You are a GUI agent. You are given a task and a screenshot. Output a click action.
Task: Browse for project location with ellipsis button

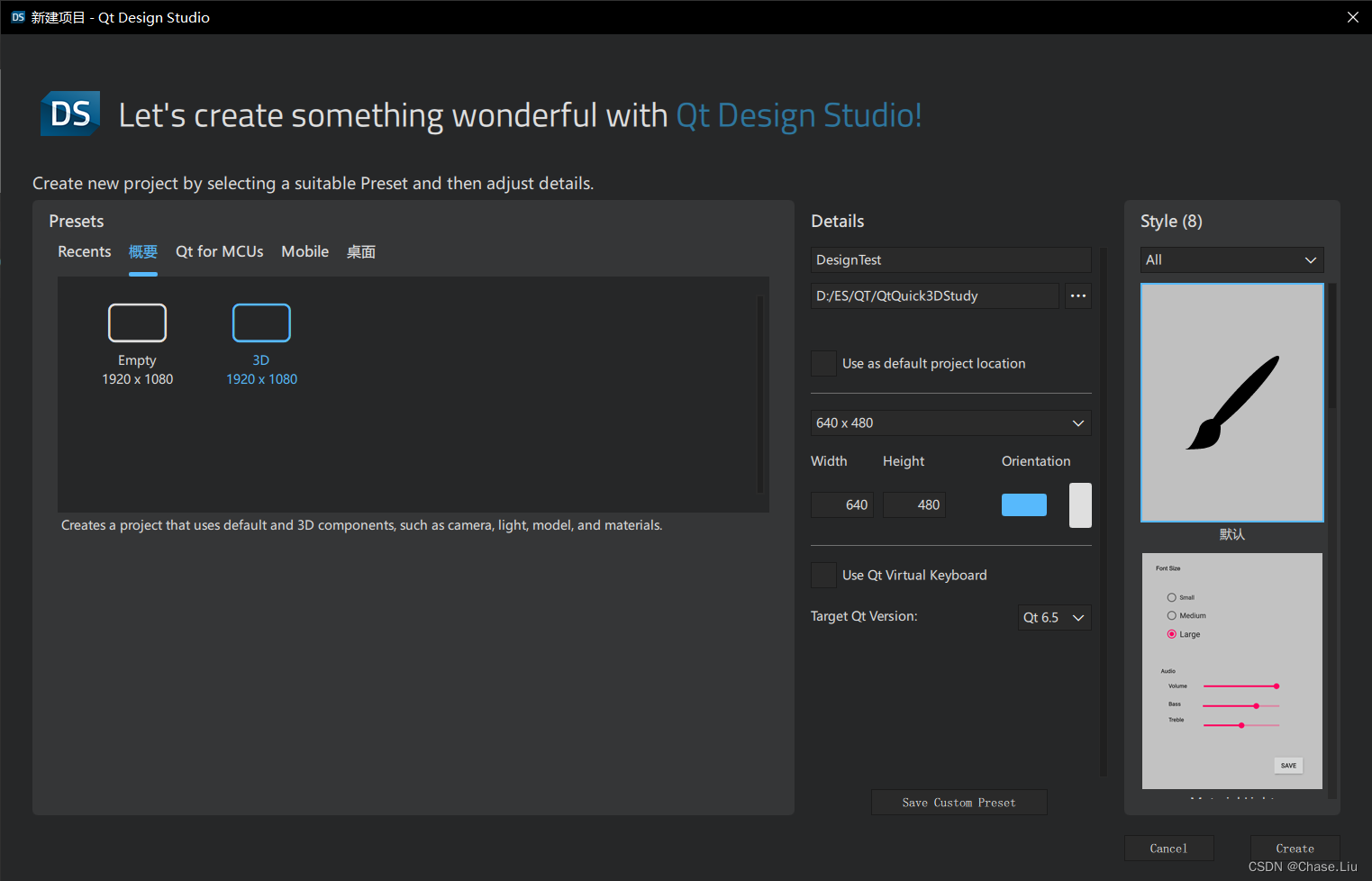(1078, 295)
